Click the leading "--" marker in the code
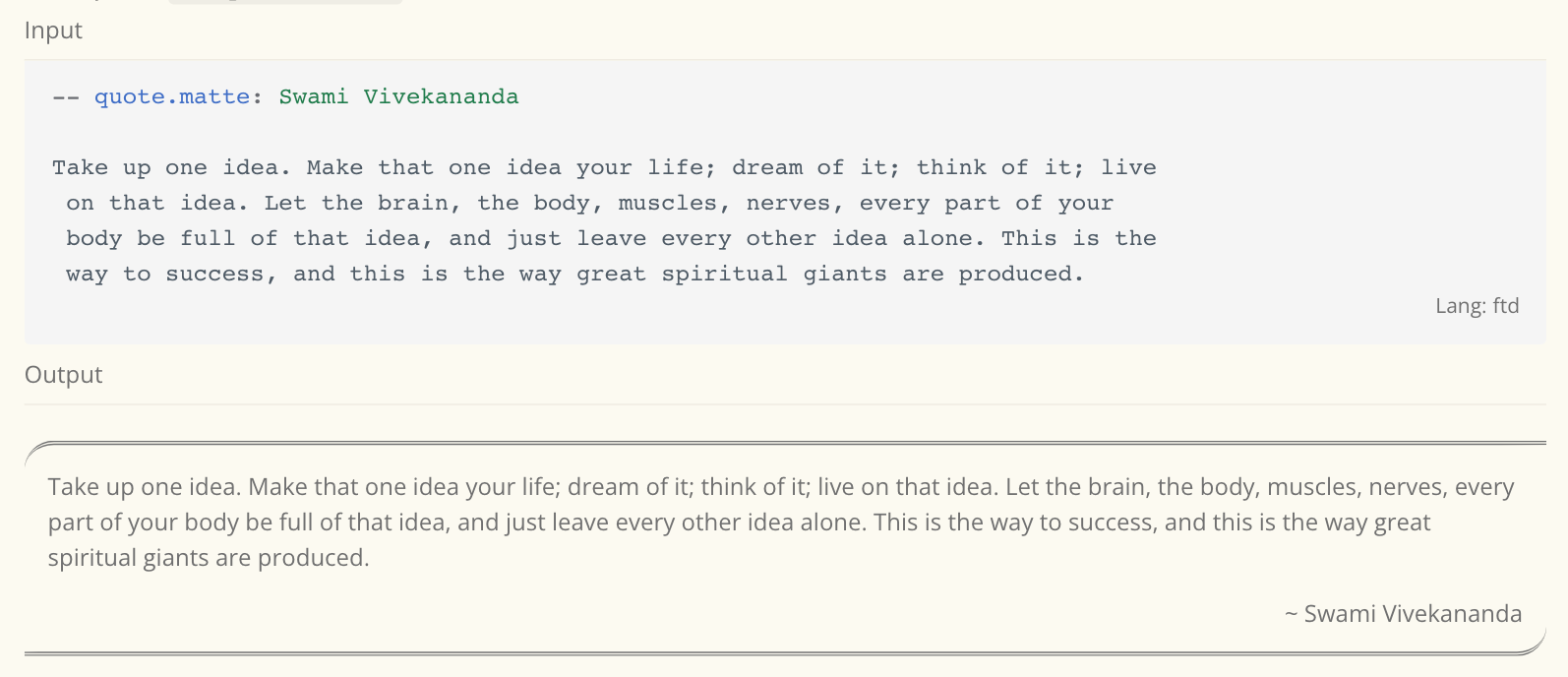 coord(66,97)
